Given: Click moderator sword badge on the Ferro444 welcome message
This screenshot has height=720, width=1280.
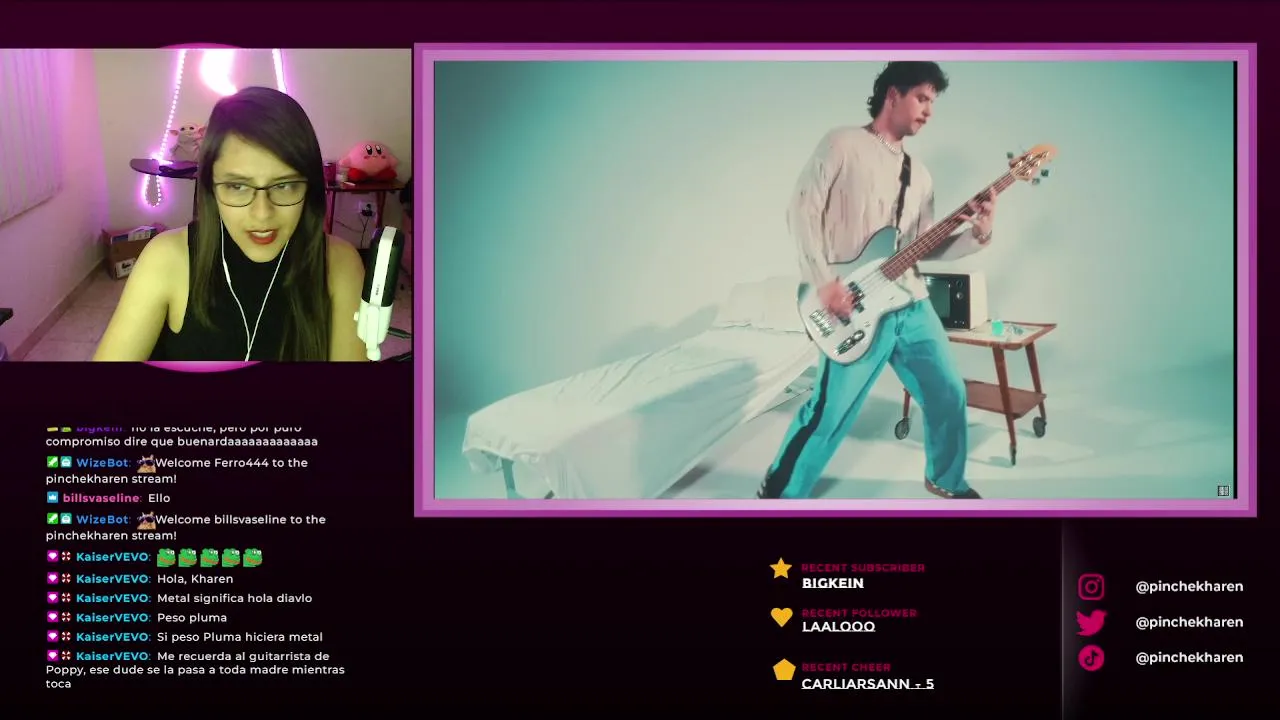Looking at the screenshot, I should click(x=52, y=463).
